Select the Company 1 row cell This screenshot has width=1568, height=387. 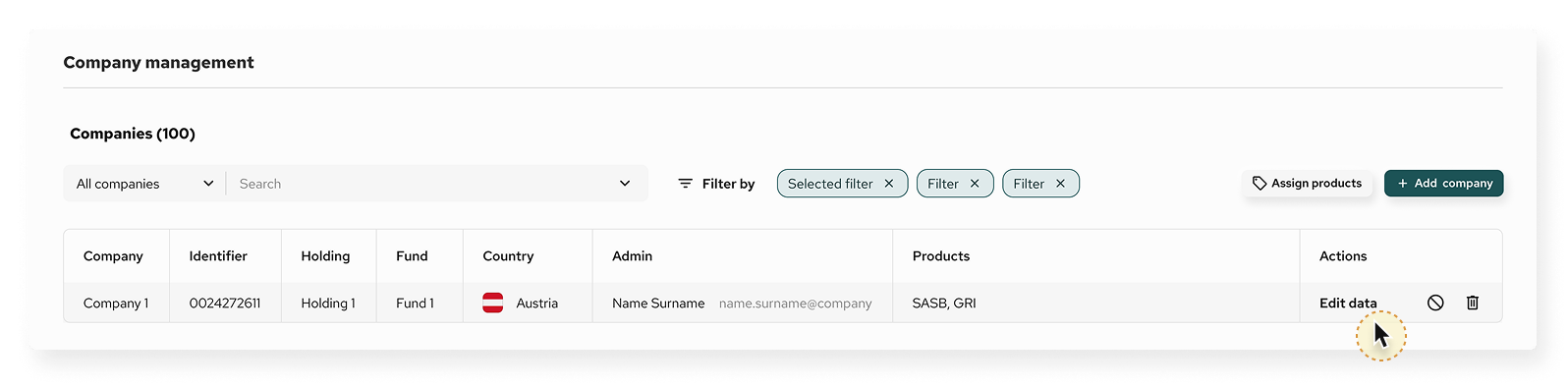[116, 304]
